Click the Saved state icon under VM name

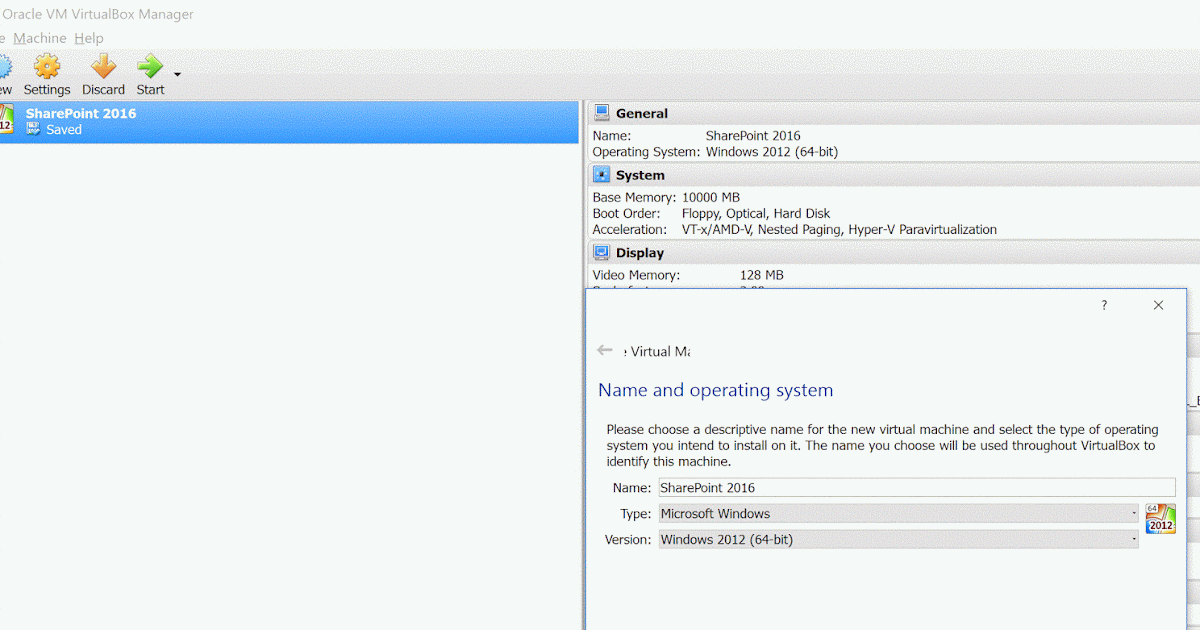[x=33, y=130]
